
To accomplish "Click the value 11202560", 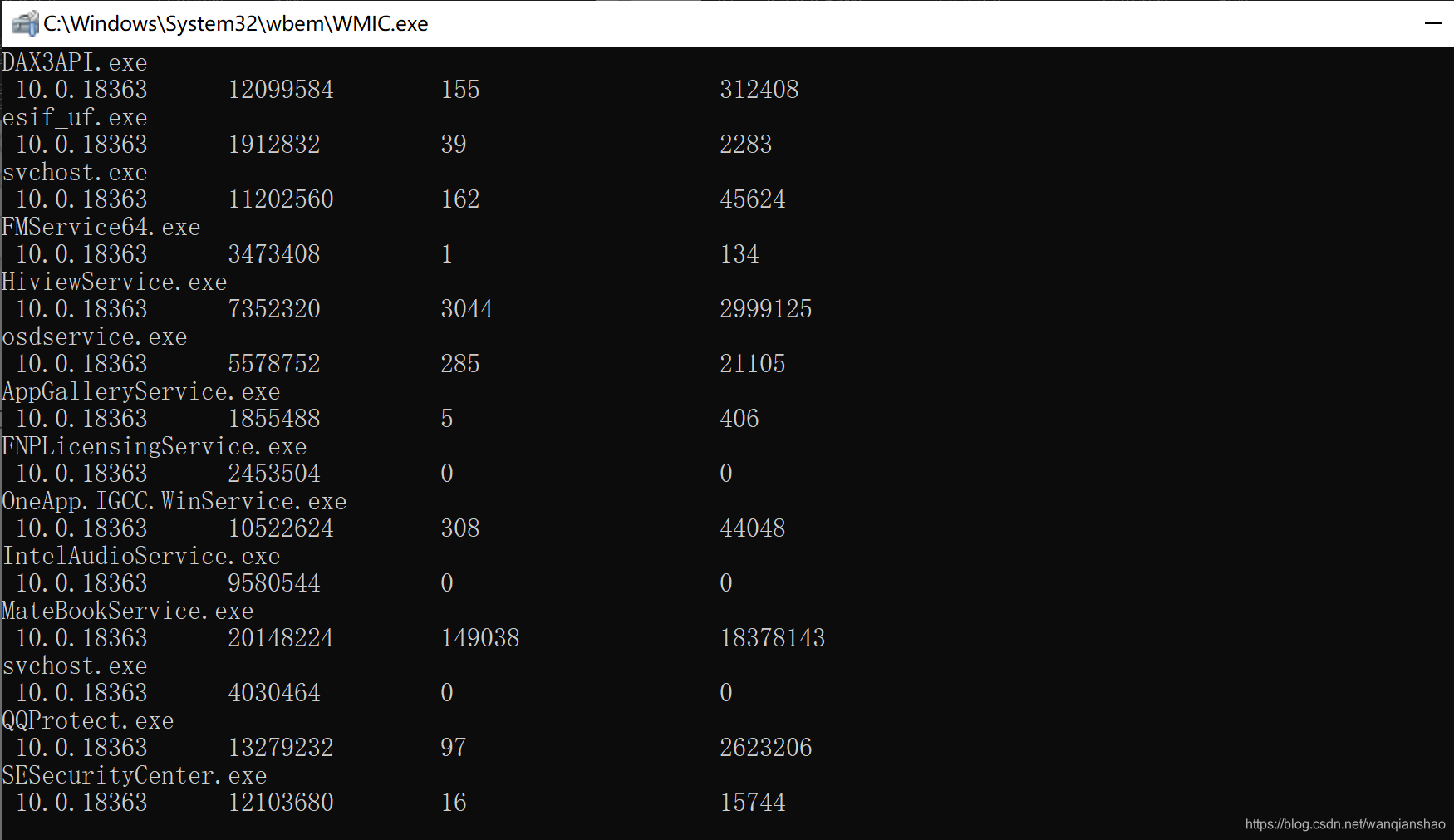I will click(281, 199).
